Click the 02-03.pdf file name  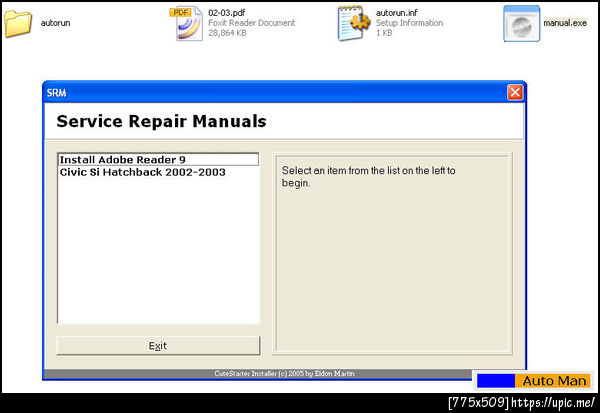click(227, 13)
